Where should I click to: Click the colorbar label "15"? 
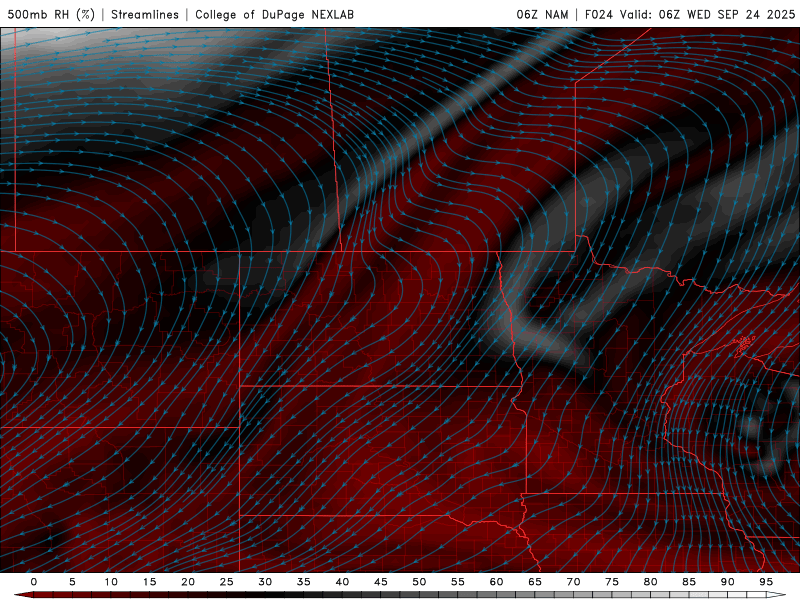(x=149, y=582)
